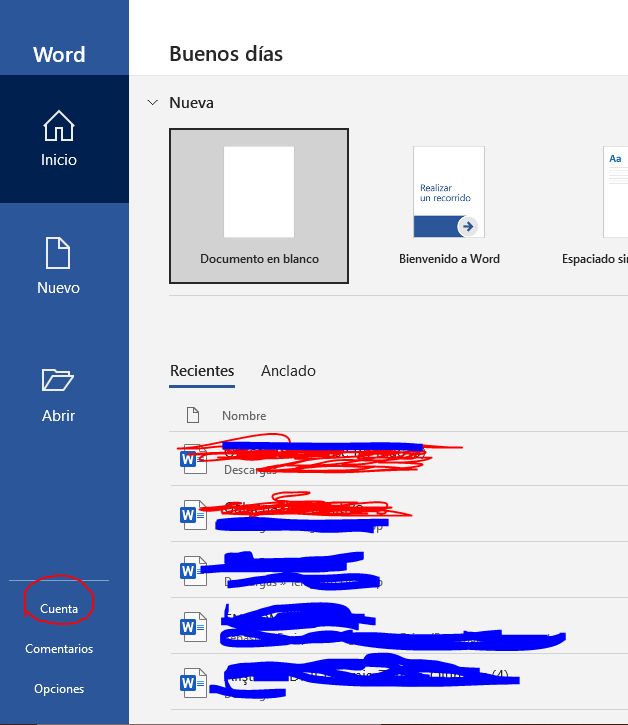Open the second recent Word document
Screen dimensions: 628x725
pyautogui.click(x=399, y=514)
